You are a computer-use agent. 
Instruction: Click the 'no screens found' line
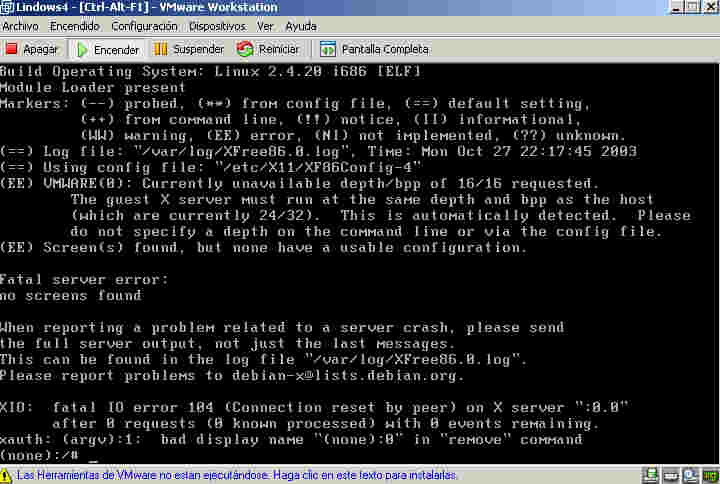71,295
